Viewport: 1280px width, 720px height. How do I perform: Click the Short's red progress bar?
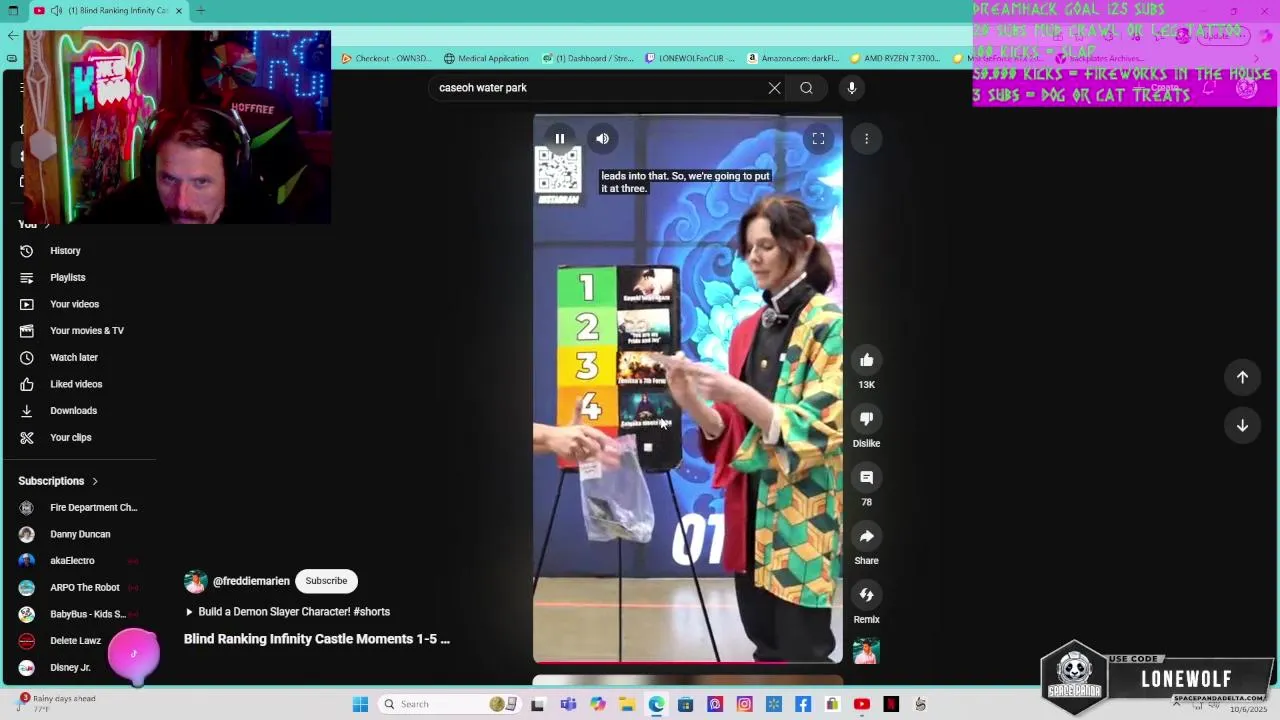click(687, 662)
